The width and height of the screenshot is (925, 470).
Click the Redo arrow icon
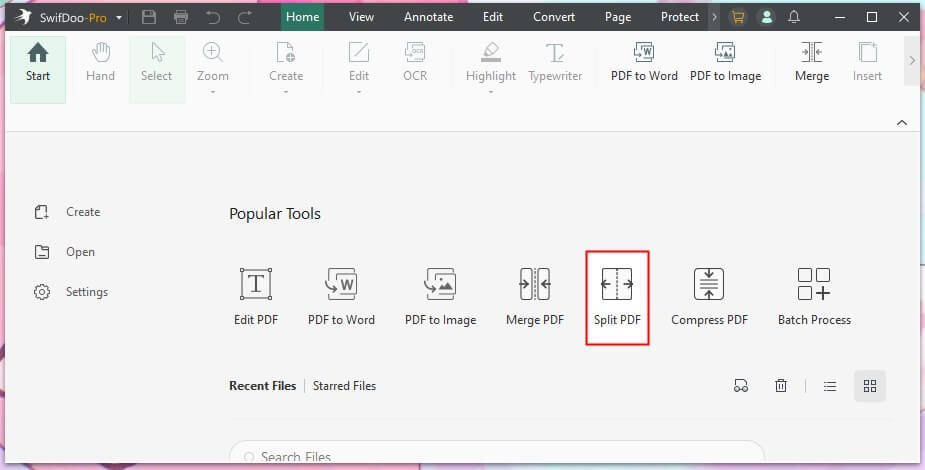(245, 18)
